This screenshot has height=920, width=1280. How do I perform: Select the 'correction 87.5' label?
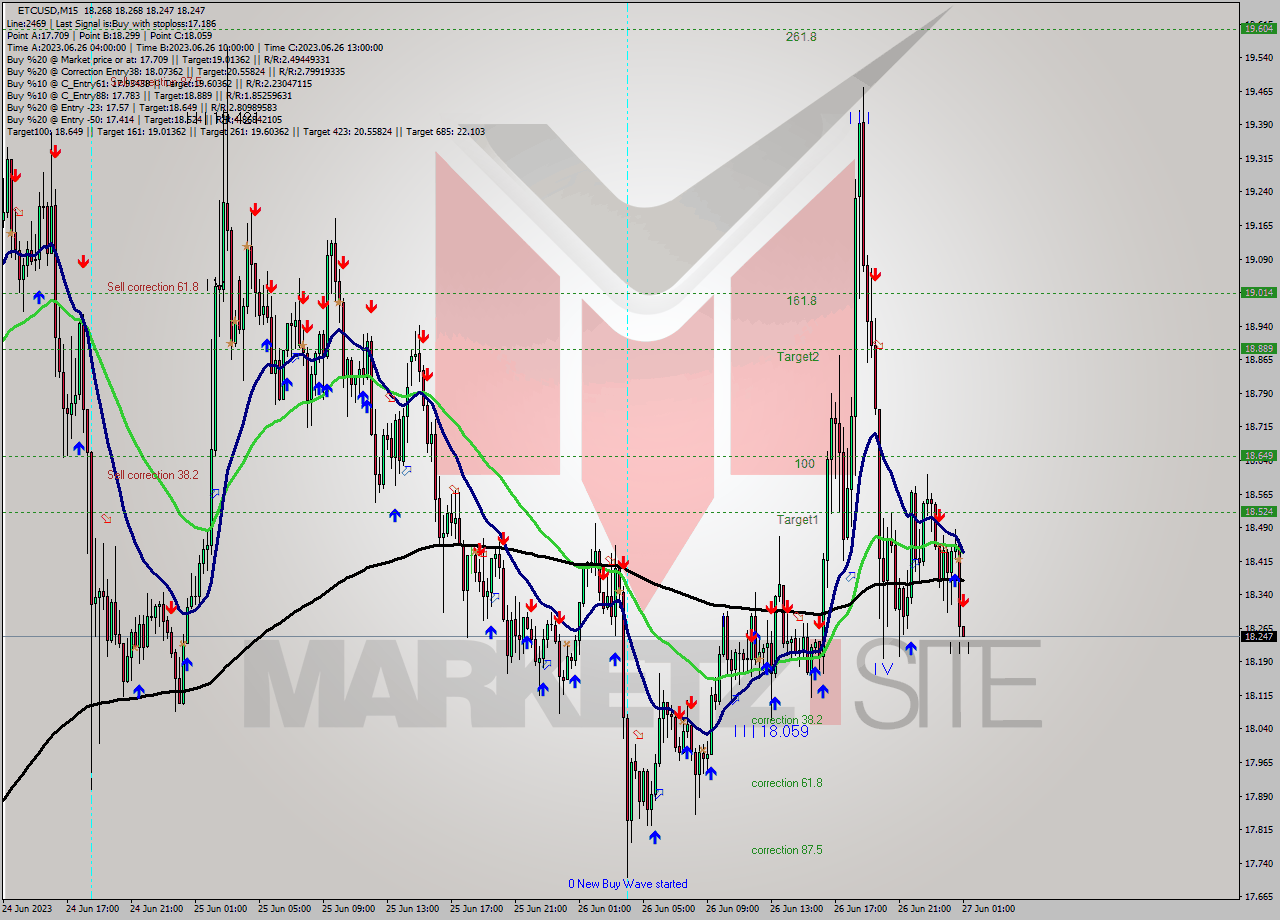(787, 850)
